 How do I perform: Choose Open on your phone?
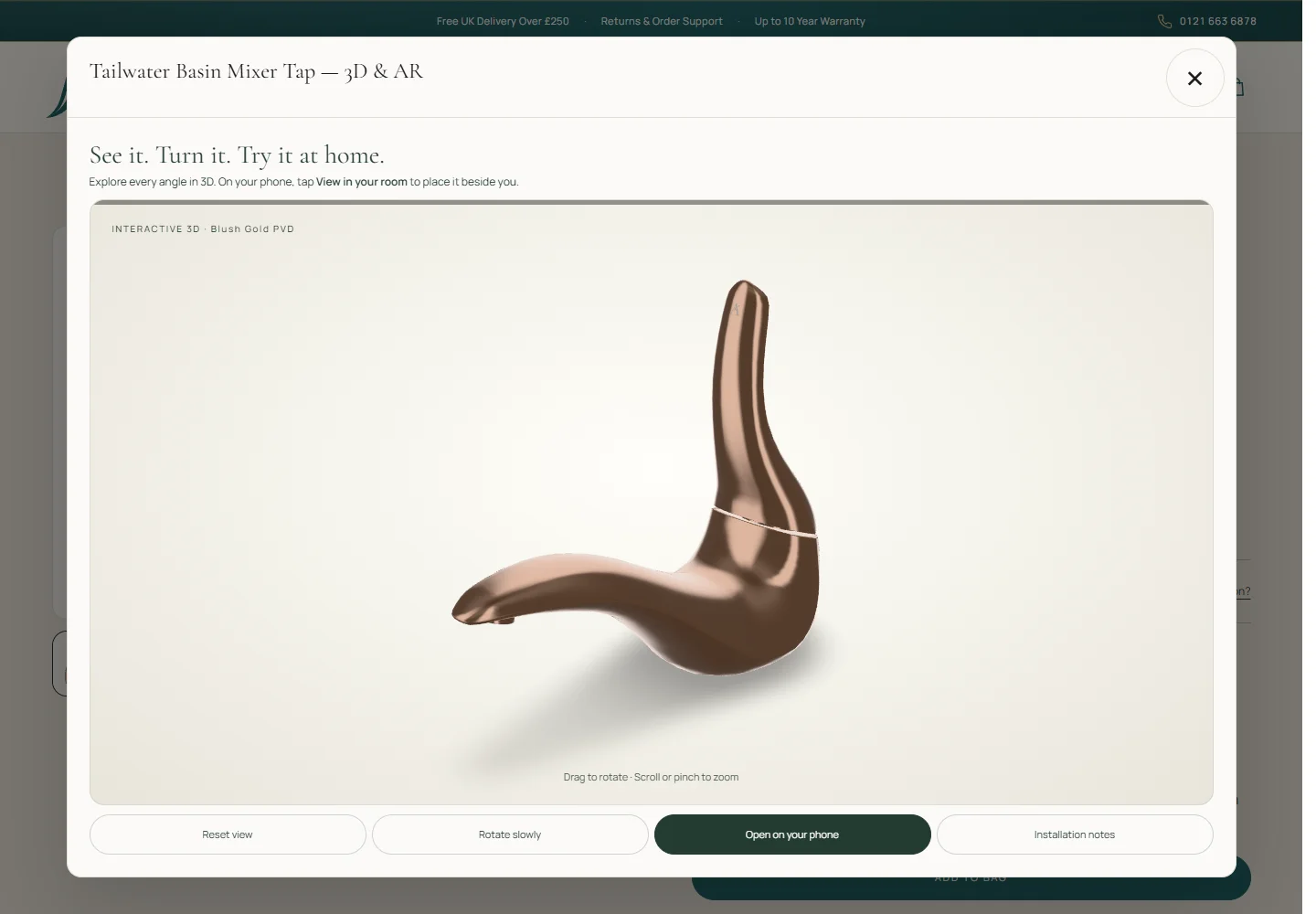[x=792, y=834]
